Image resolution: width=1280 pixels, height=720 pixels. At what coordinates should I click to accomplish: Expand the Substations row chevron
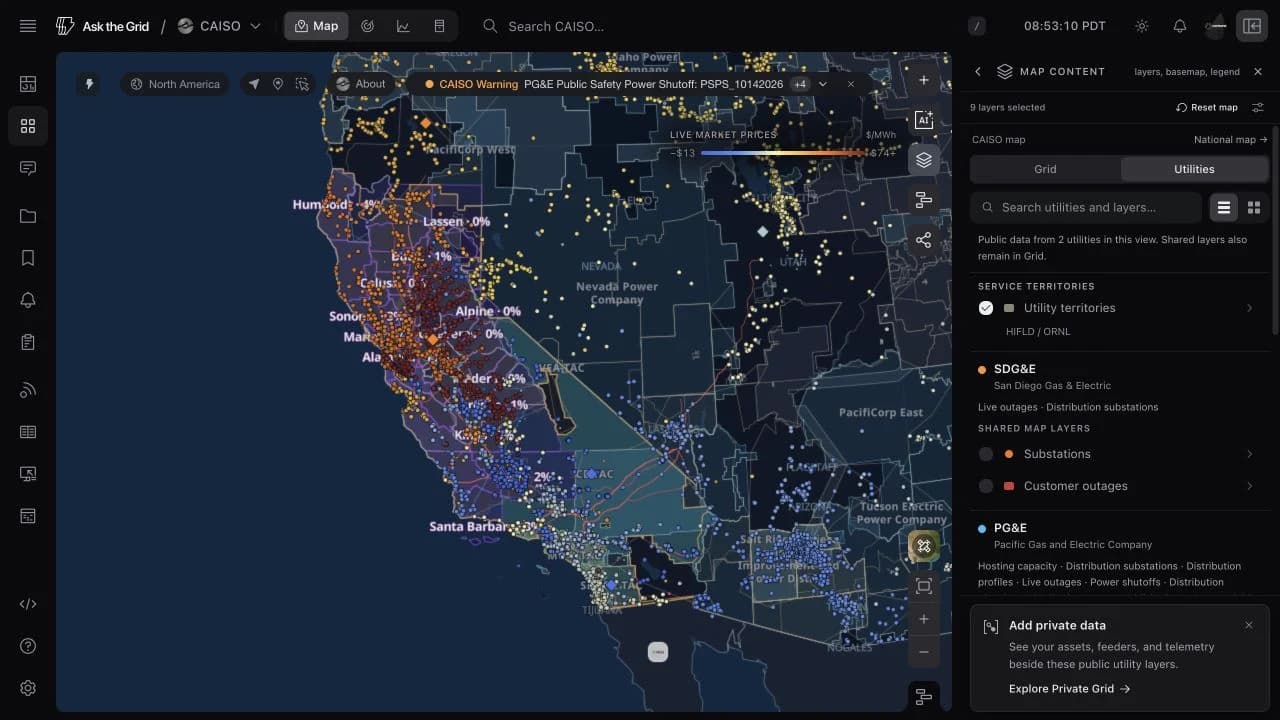click(x=1249, y=454)
